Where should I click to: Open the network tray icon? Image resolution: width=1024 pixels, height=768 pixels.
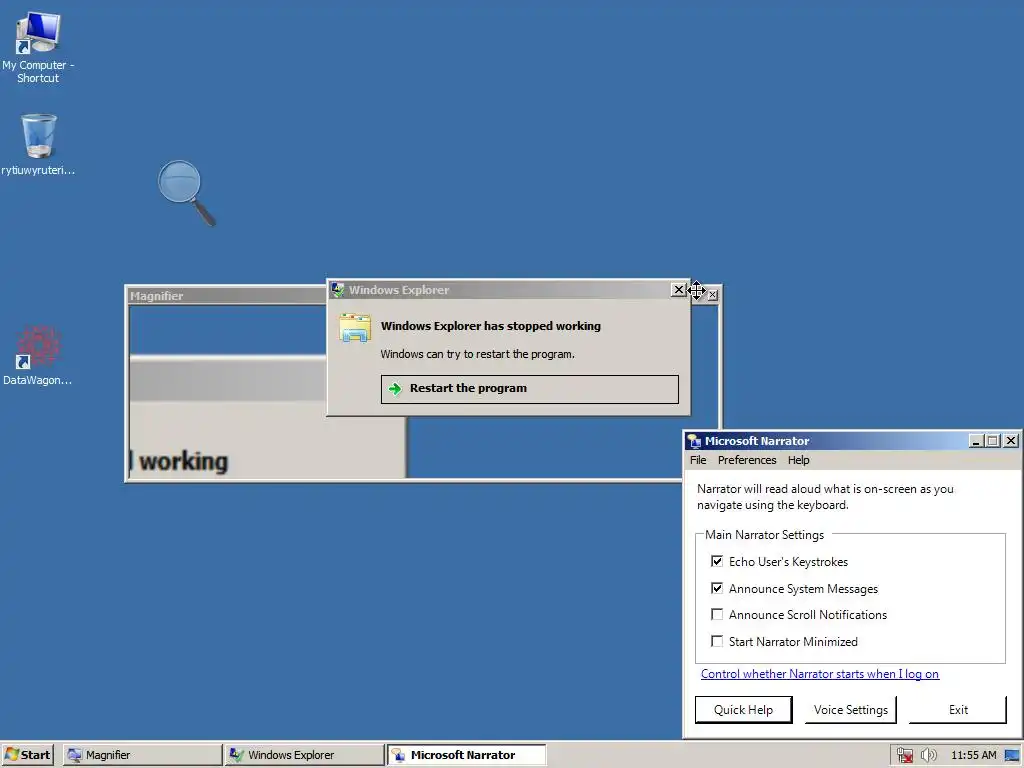point(904,755)
